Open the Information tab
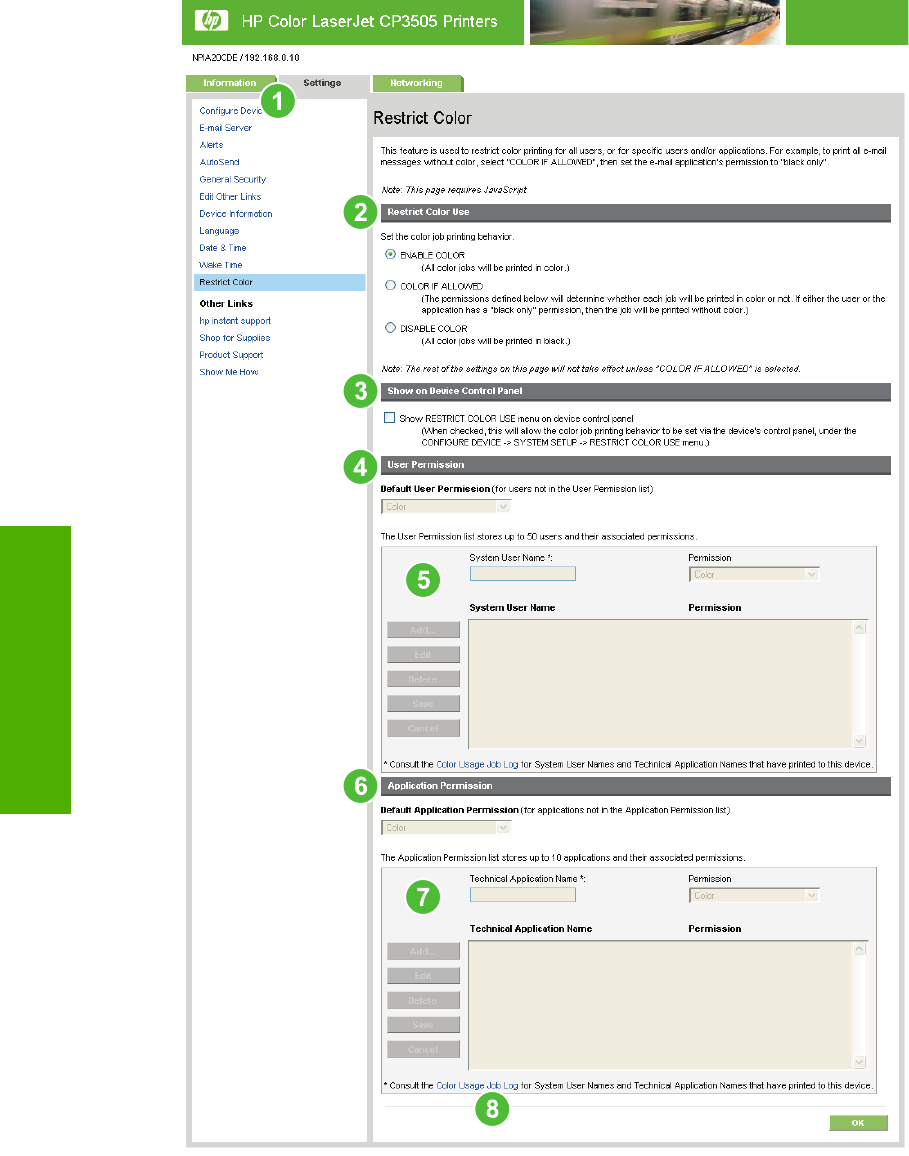Image resolution: width=909 pixels, height=1156 pixels. tap(230, 83)
